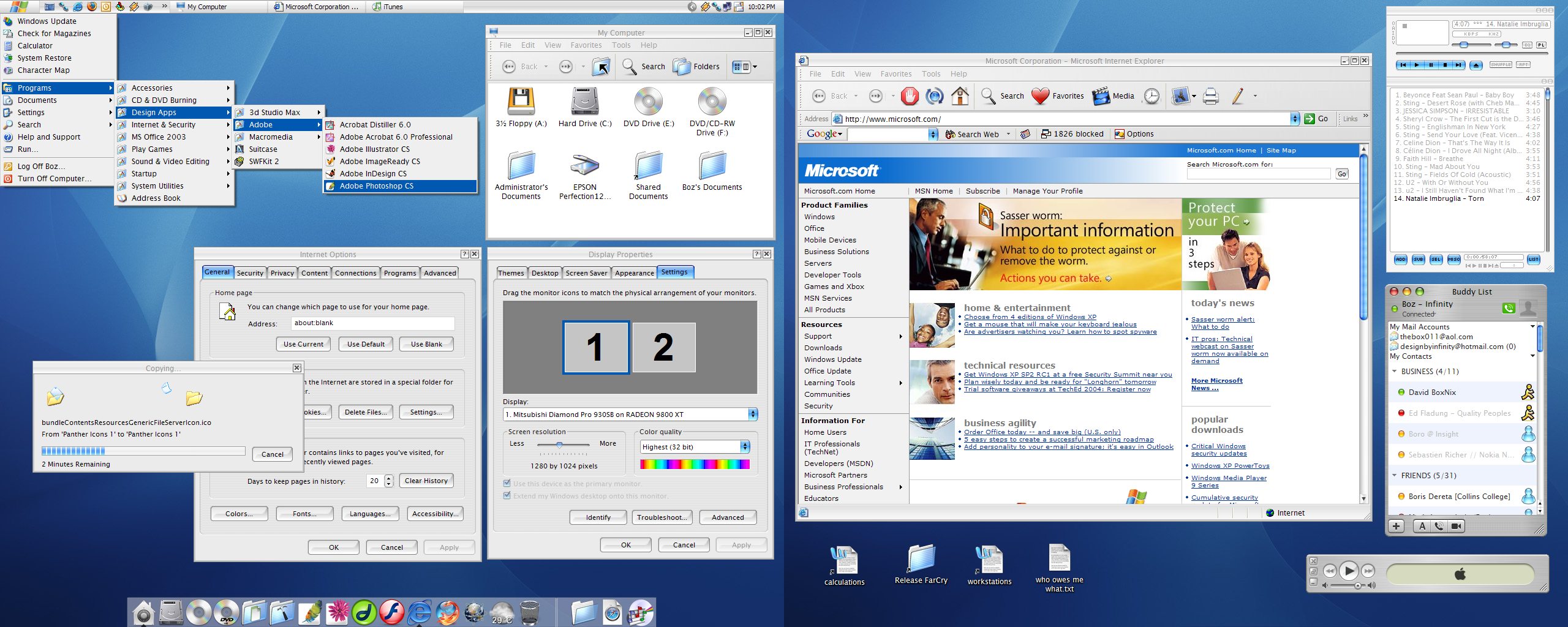
Task: Toggle the RPT repeat button in the player
Action: tap(1523, 64)
